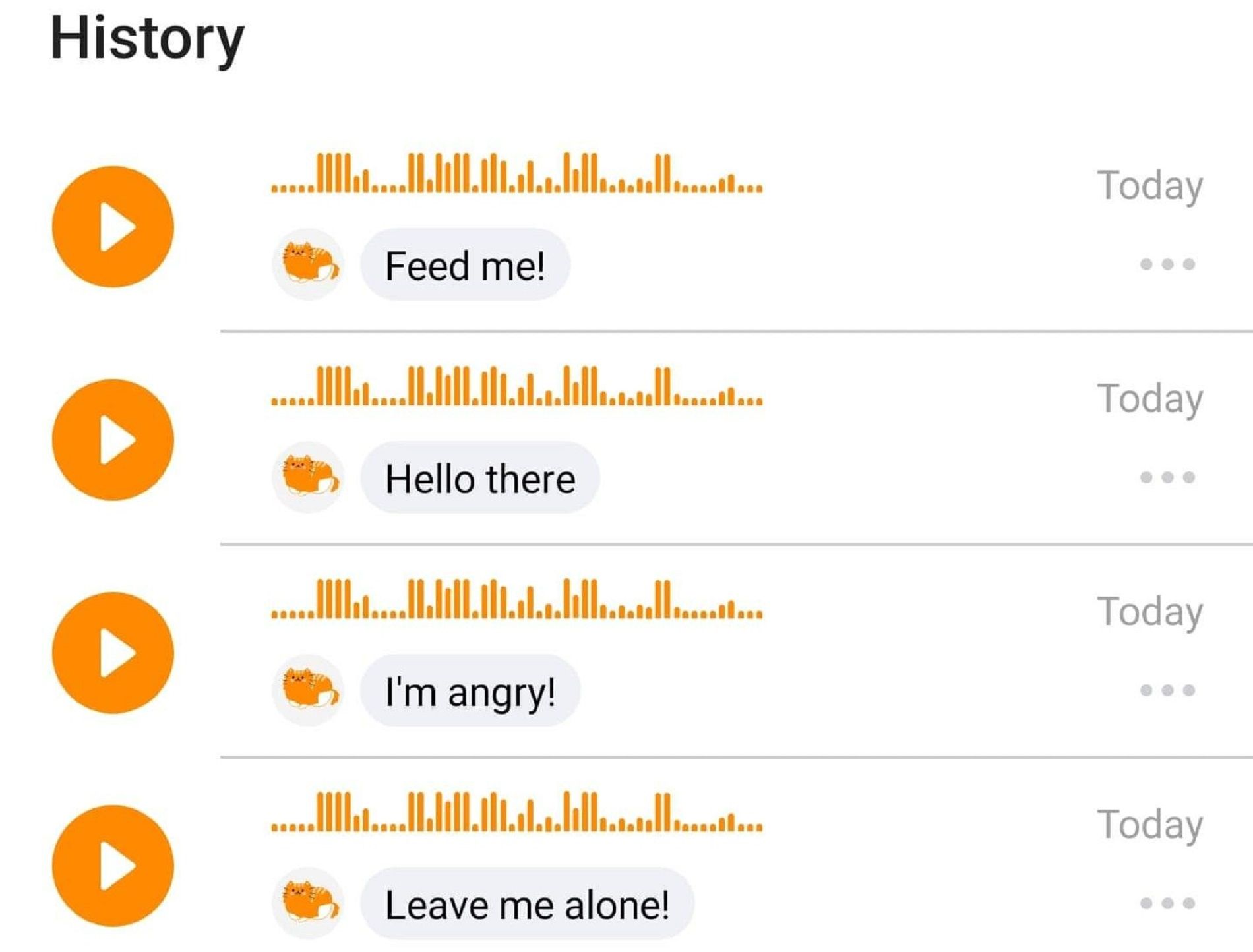The height and width of the screenshot is (952, 1253).
Task: Play the "Leave me alone!" recording
Action: (x=113, y=866)
